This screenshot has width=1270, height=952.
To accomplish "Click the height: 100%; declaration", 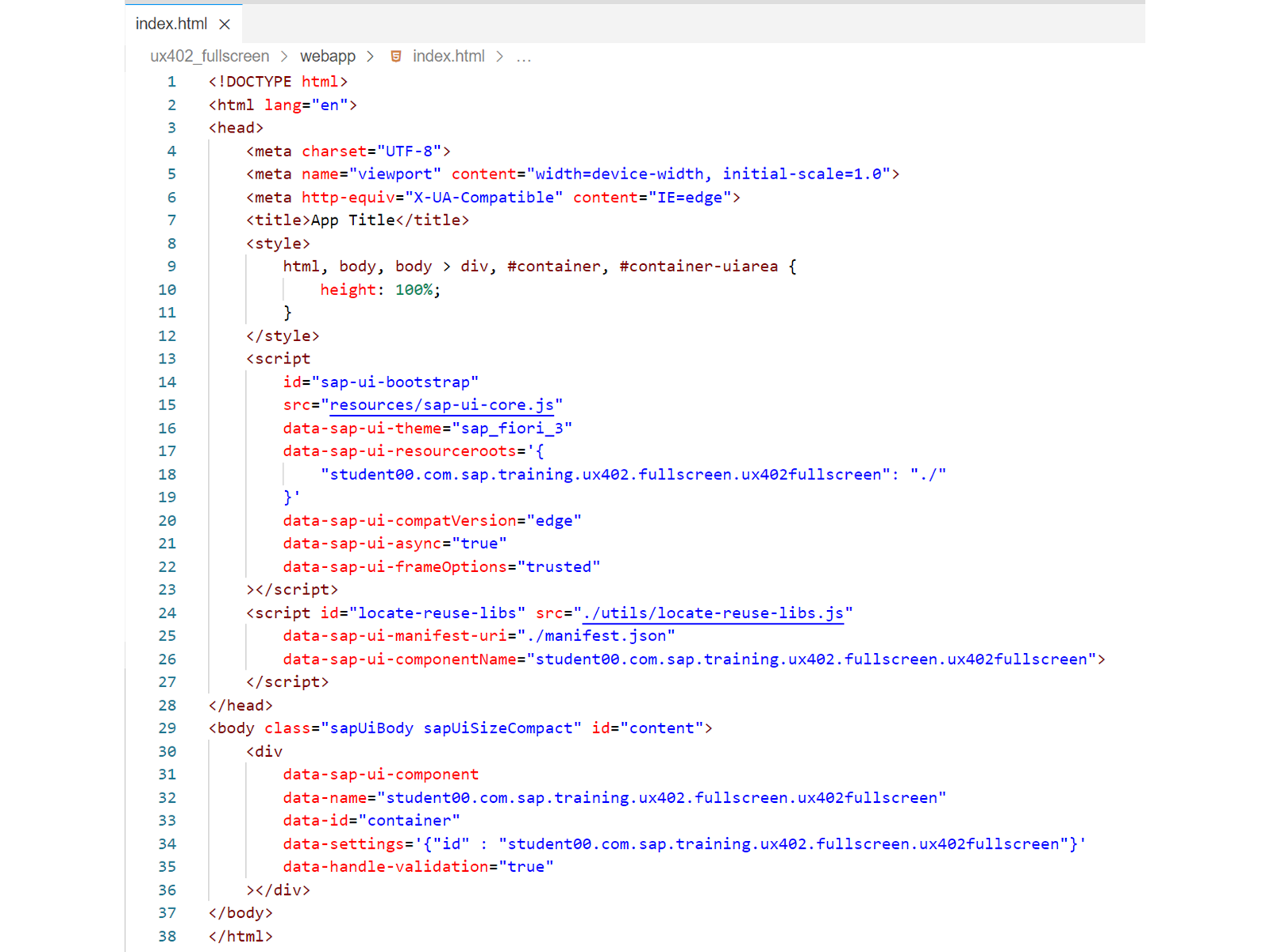I will [x=380, y=290].
